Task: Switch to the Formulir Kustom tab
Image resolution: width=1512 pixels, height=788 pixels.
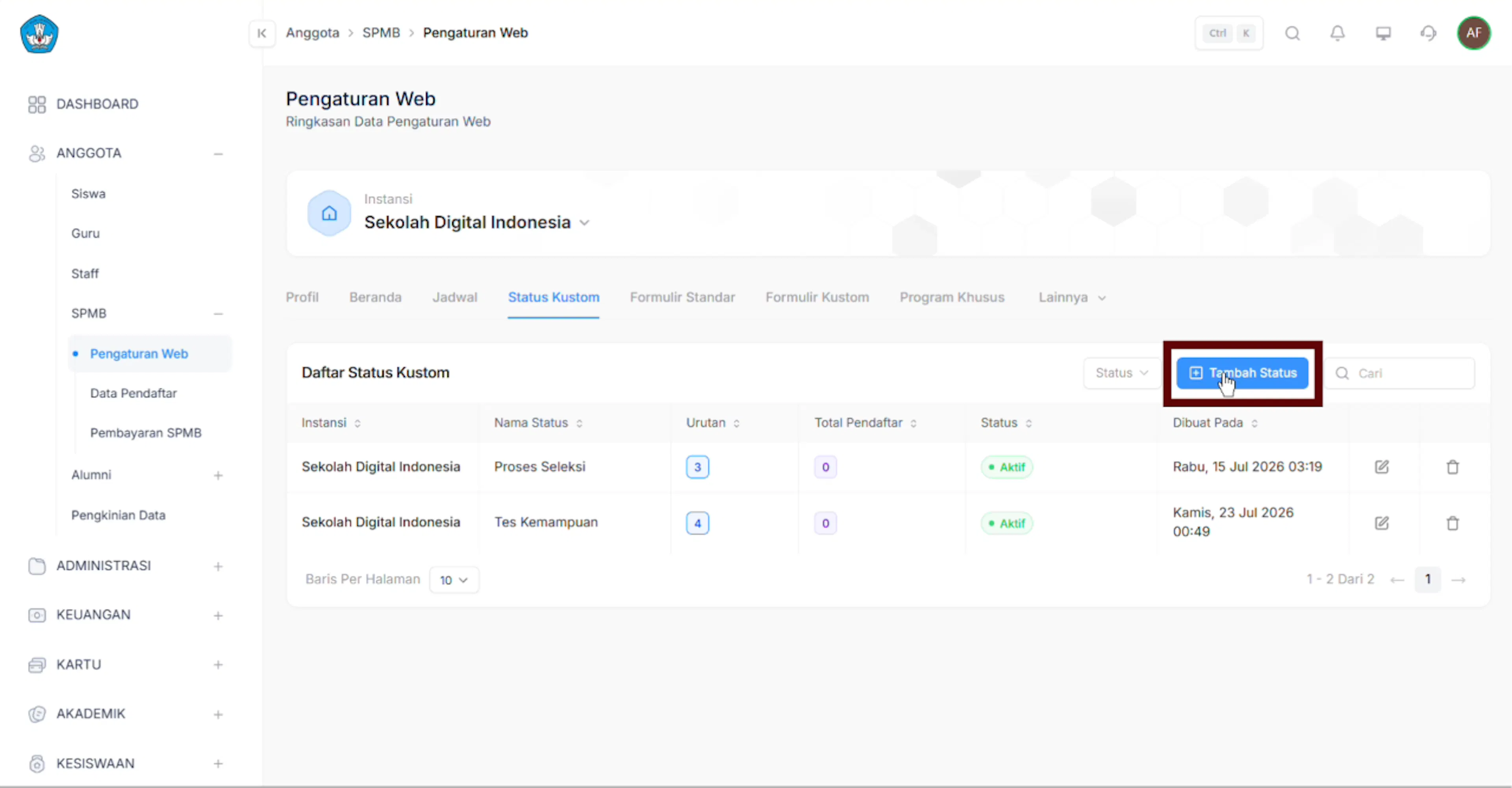Action: click(x=817, y=297)
